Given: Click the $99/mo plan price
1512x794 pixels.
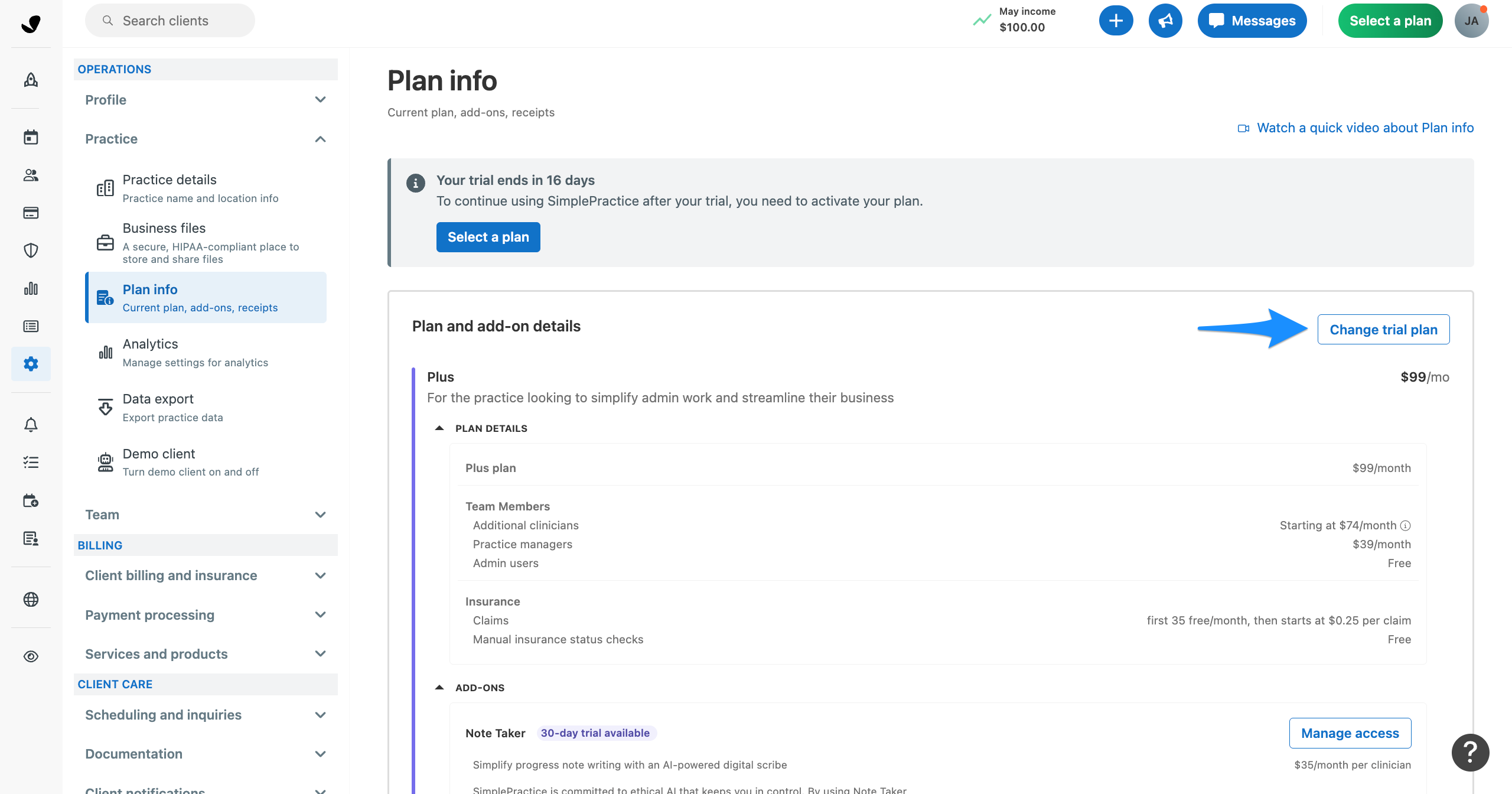Looking at the screenshot, I should (x=1425, y=377).
